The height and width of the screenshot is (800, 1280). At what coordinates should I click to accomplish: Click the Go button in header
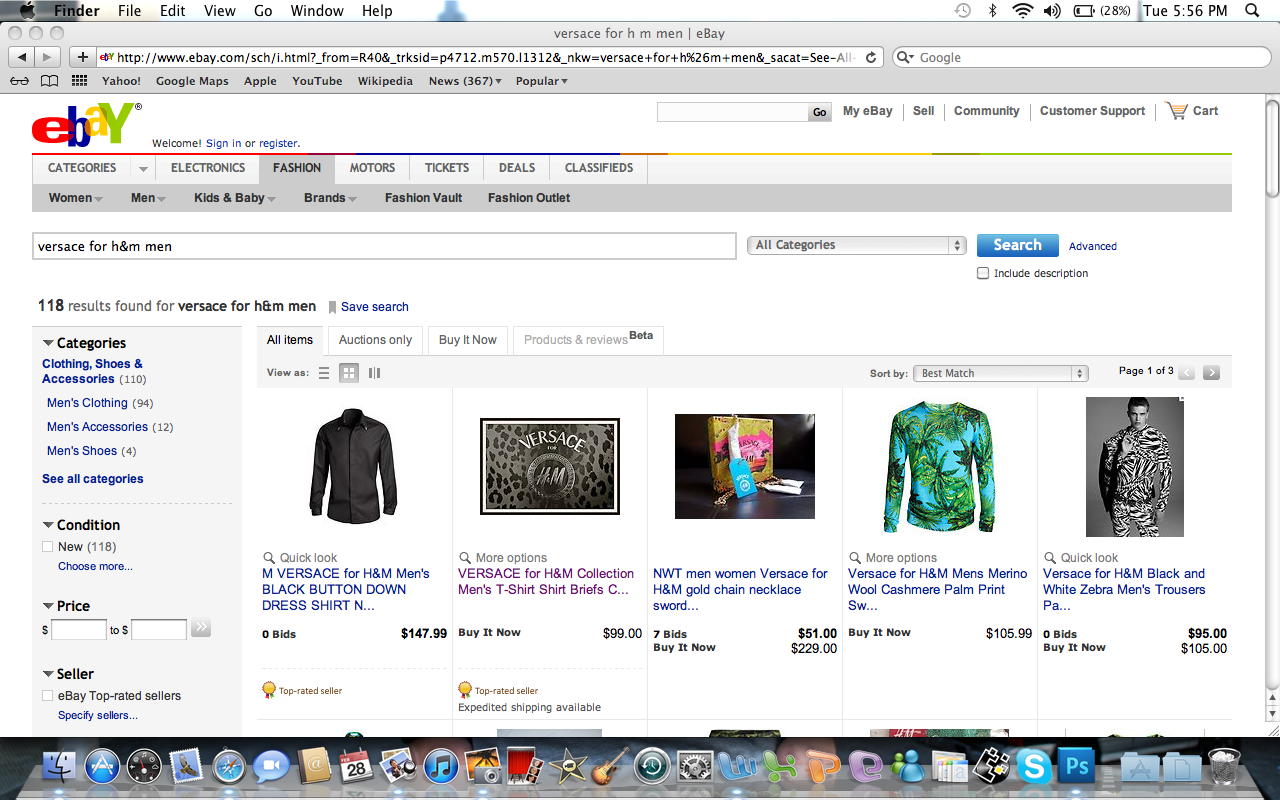[820, 112]
